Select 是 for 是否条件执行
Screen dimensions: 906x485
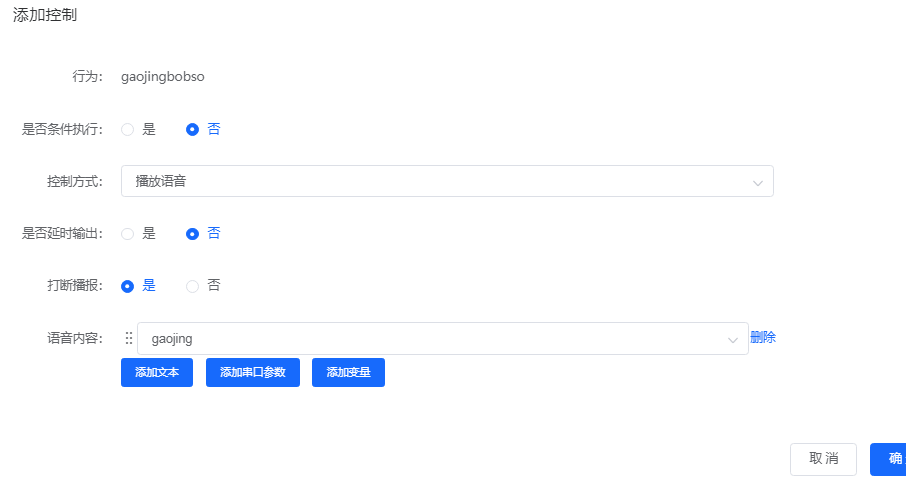point(128,129)
